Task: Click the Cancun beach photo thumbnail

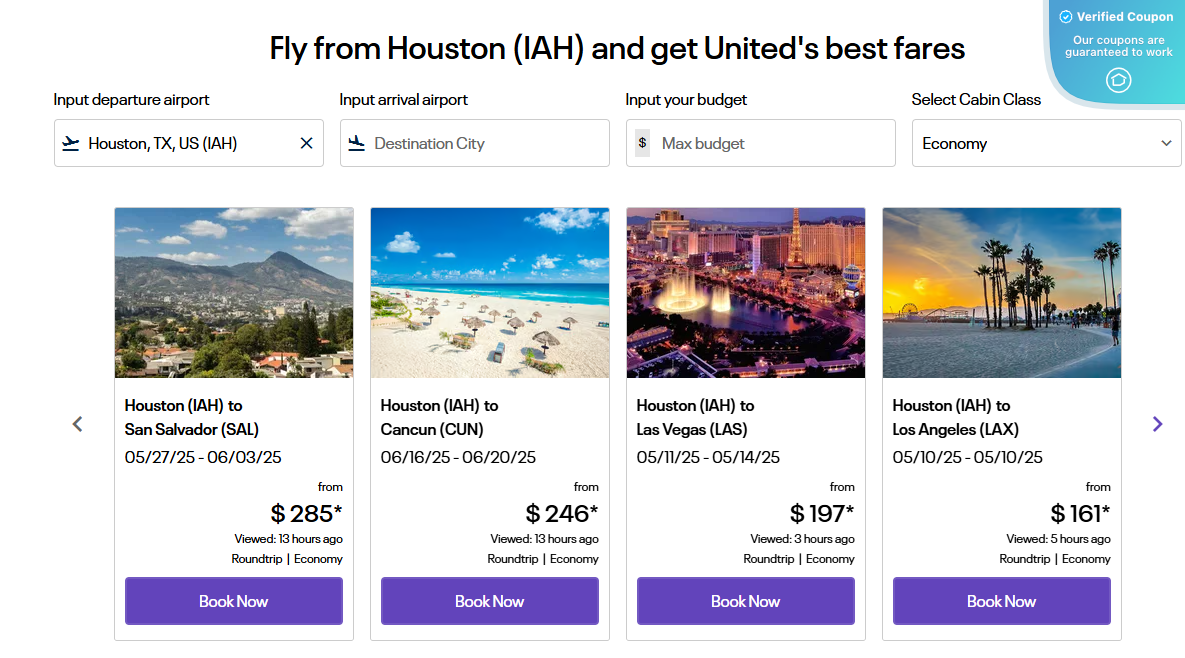Action: click(x=489, y=292)
